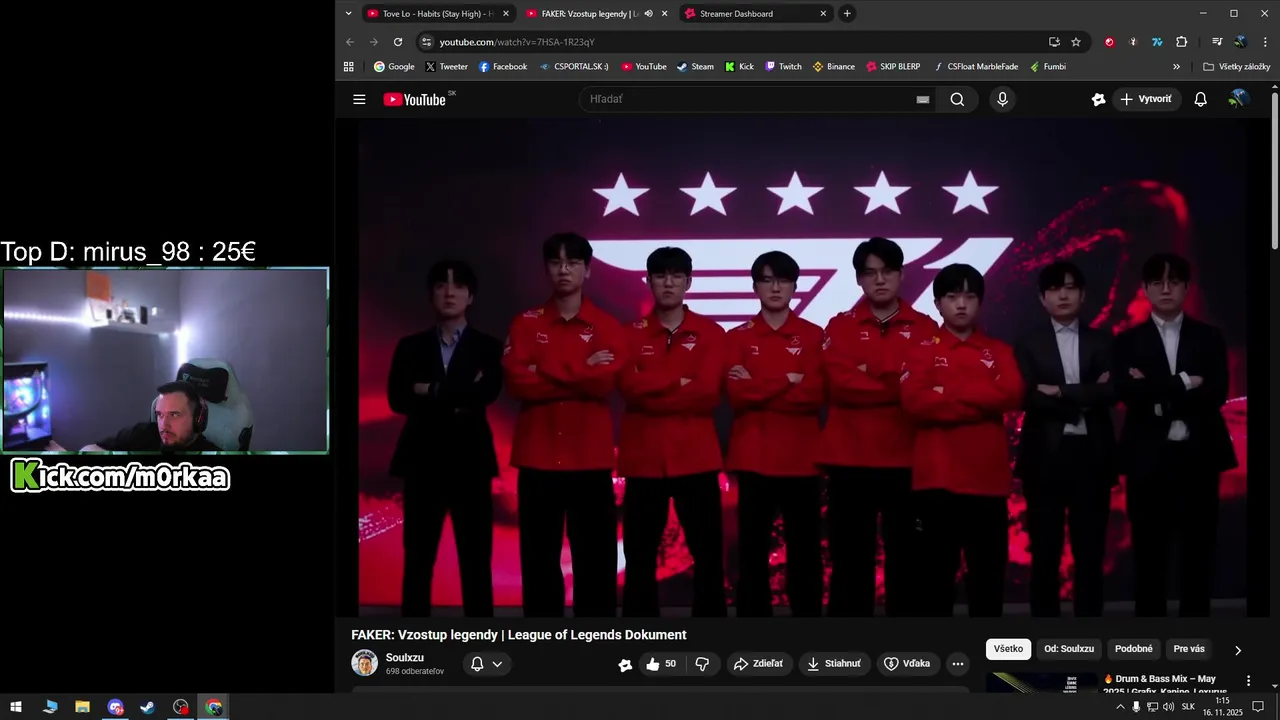The height and width of the screenshot is (720, 1280).
Task: Open the Windows Start menu
Action: click(16, 707)
